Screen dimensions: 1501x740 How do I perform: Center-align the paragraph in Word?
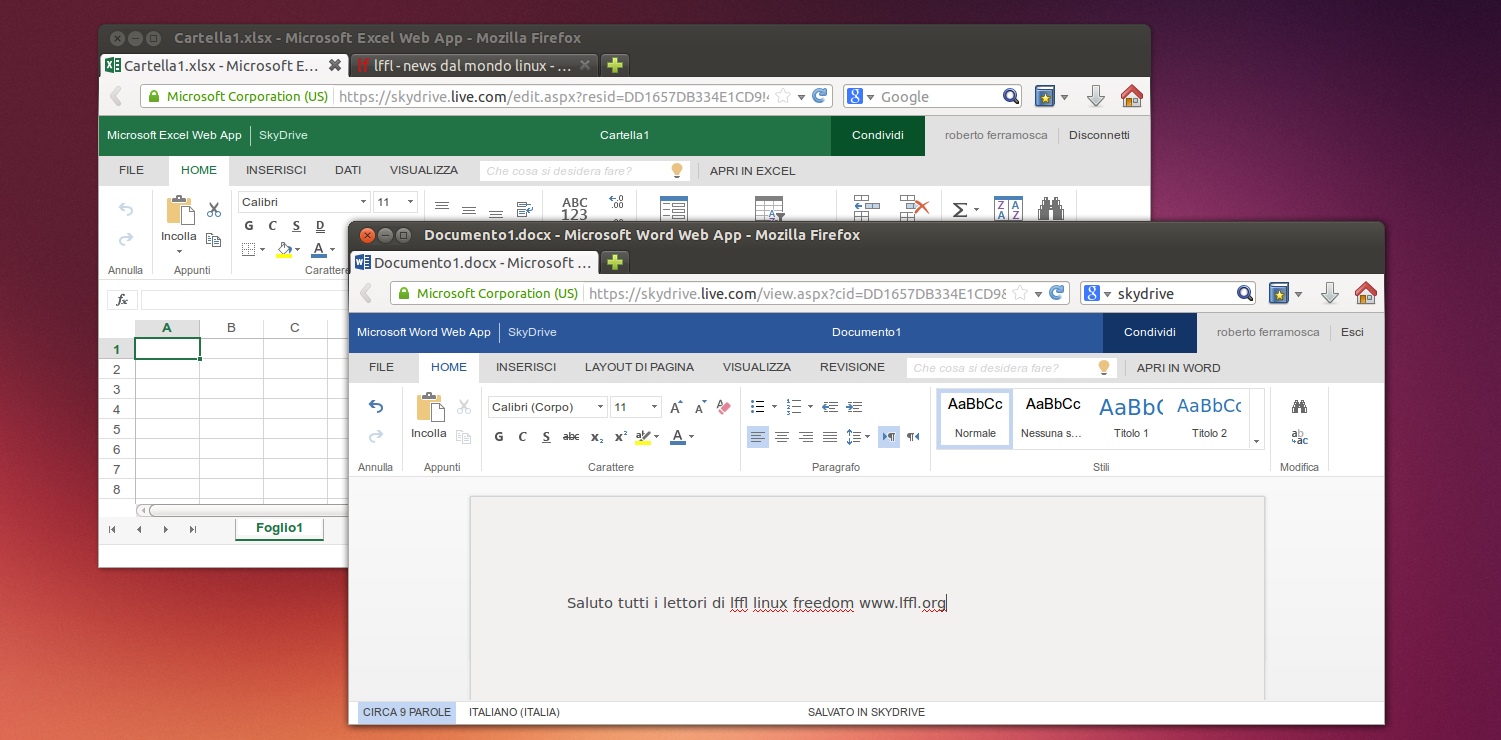click(782, 437)
